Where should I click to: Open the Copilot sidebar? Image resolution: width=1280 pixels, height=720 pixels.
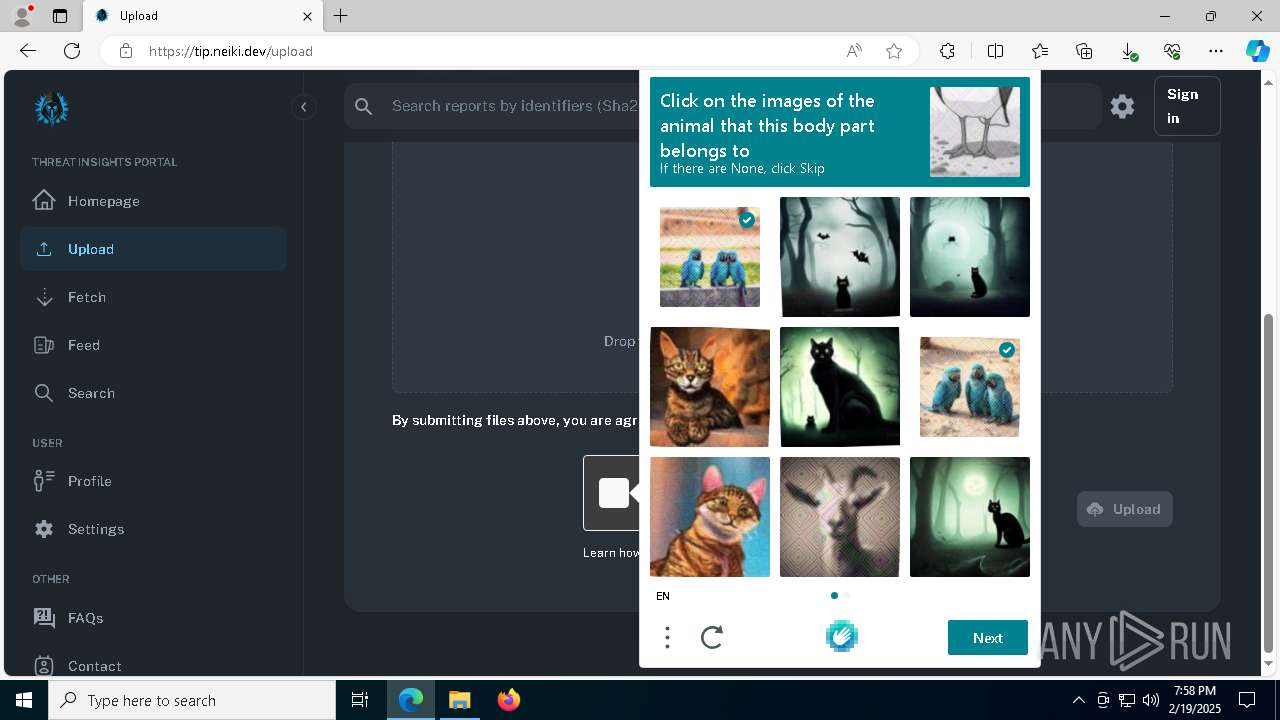click(x=1257, y=51)
